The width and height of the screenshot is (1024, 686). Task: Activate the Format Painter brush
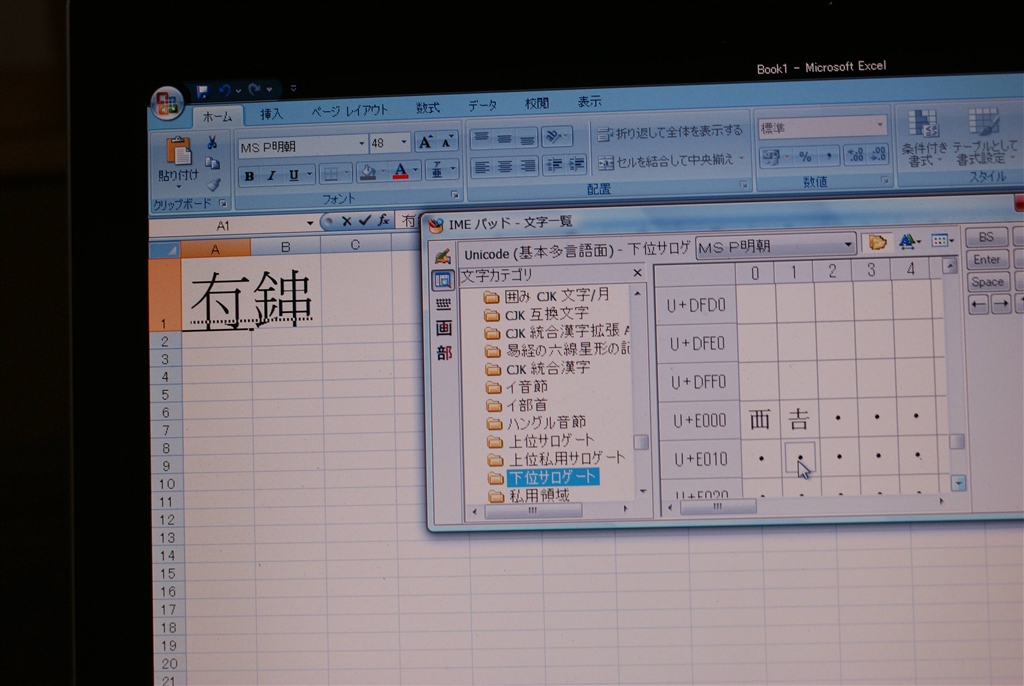(x=214, y=184)
